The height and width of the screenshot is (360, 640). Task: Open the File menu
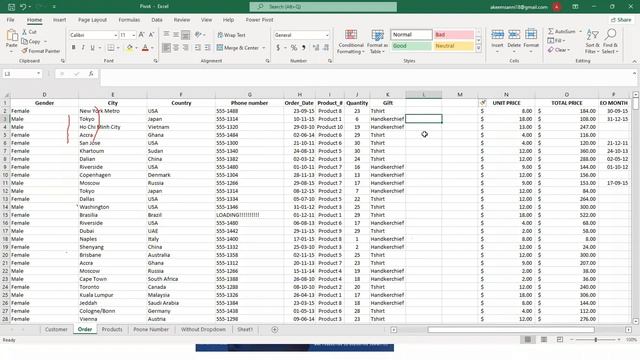pyautogui.click(x=10, y=20)
